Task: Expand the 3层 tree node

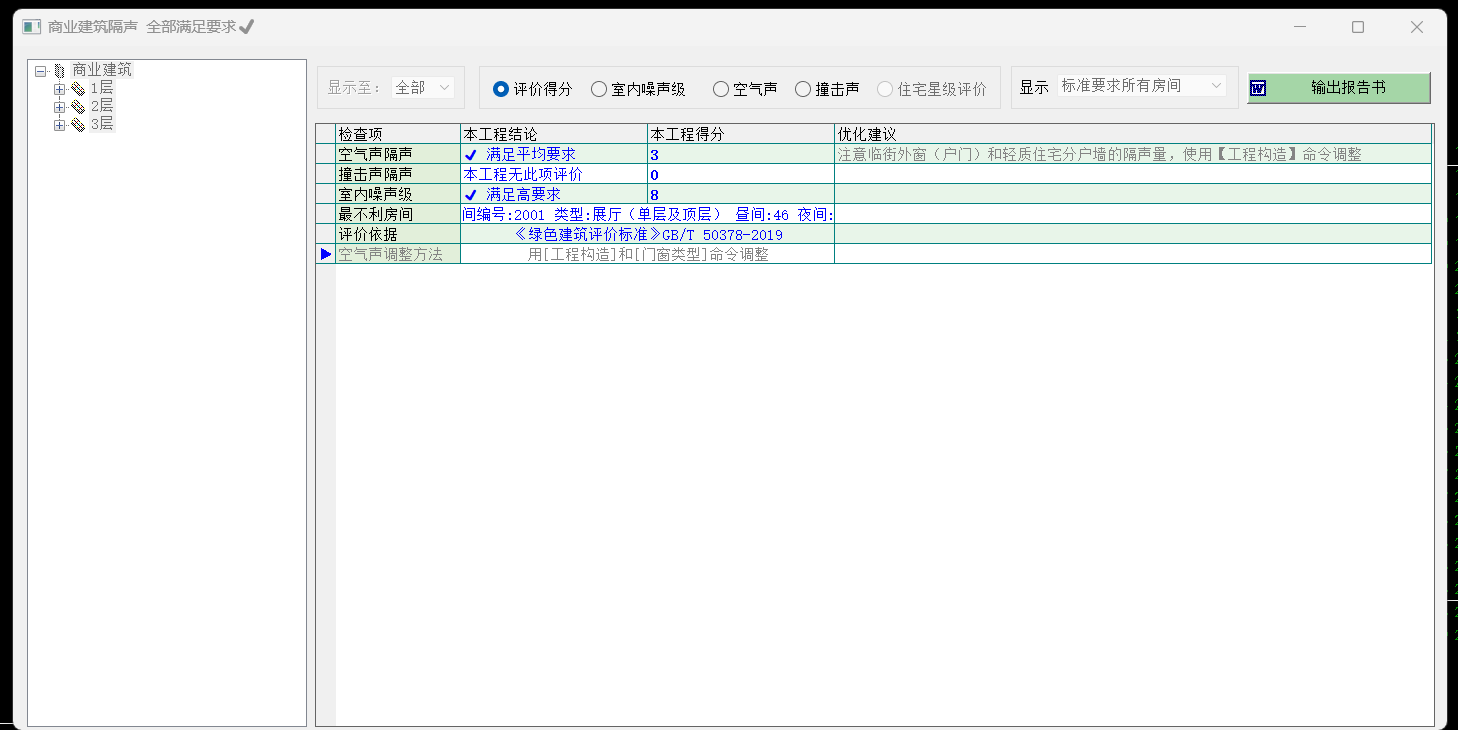Action: [59, 125]
